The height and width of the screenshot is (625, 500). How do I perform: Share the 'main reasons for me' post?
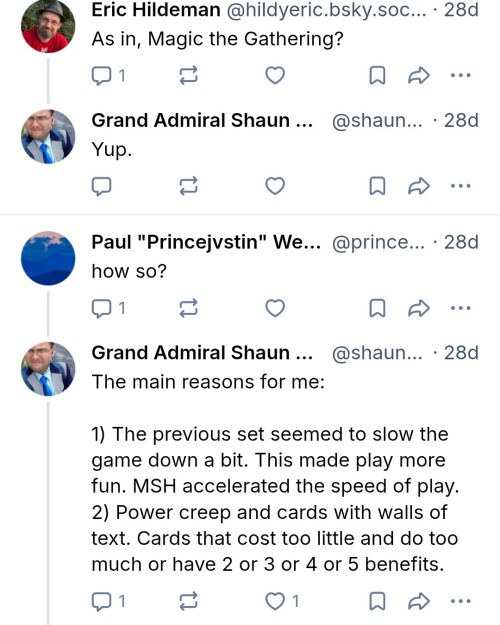tap(419, 601)
